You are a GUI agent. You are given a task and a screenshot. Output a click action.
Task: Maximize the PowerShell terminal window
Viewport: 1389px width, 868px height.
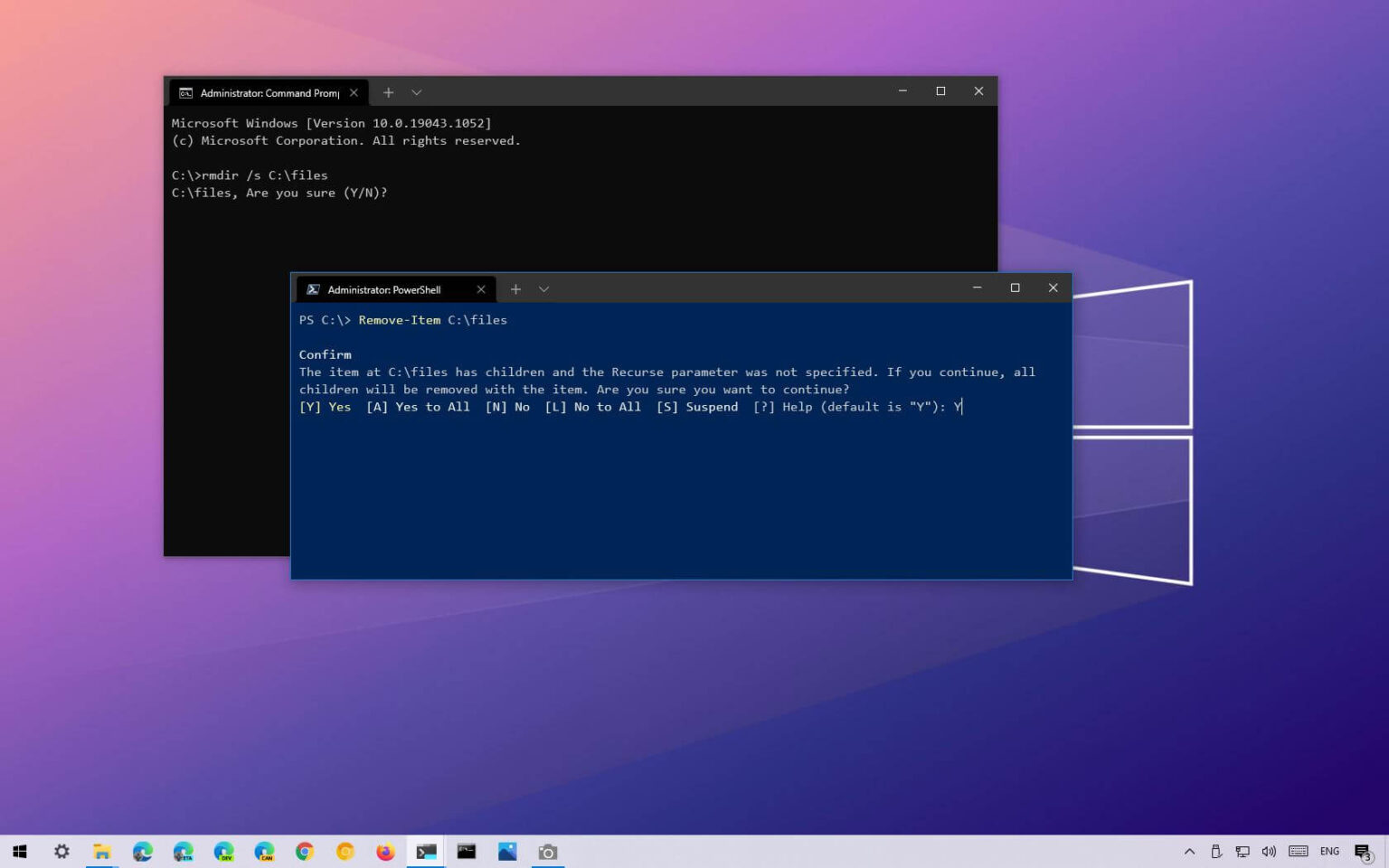(x=1015, y=288)
